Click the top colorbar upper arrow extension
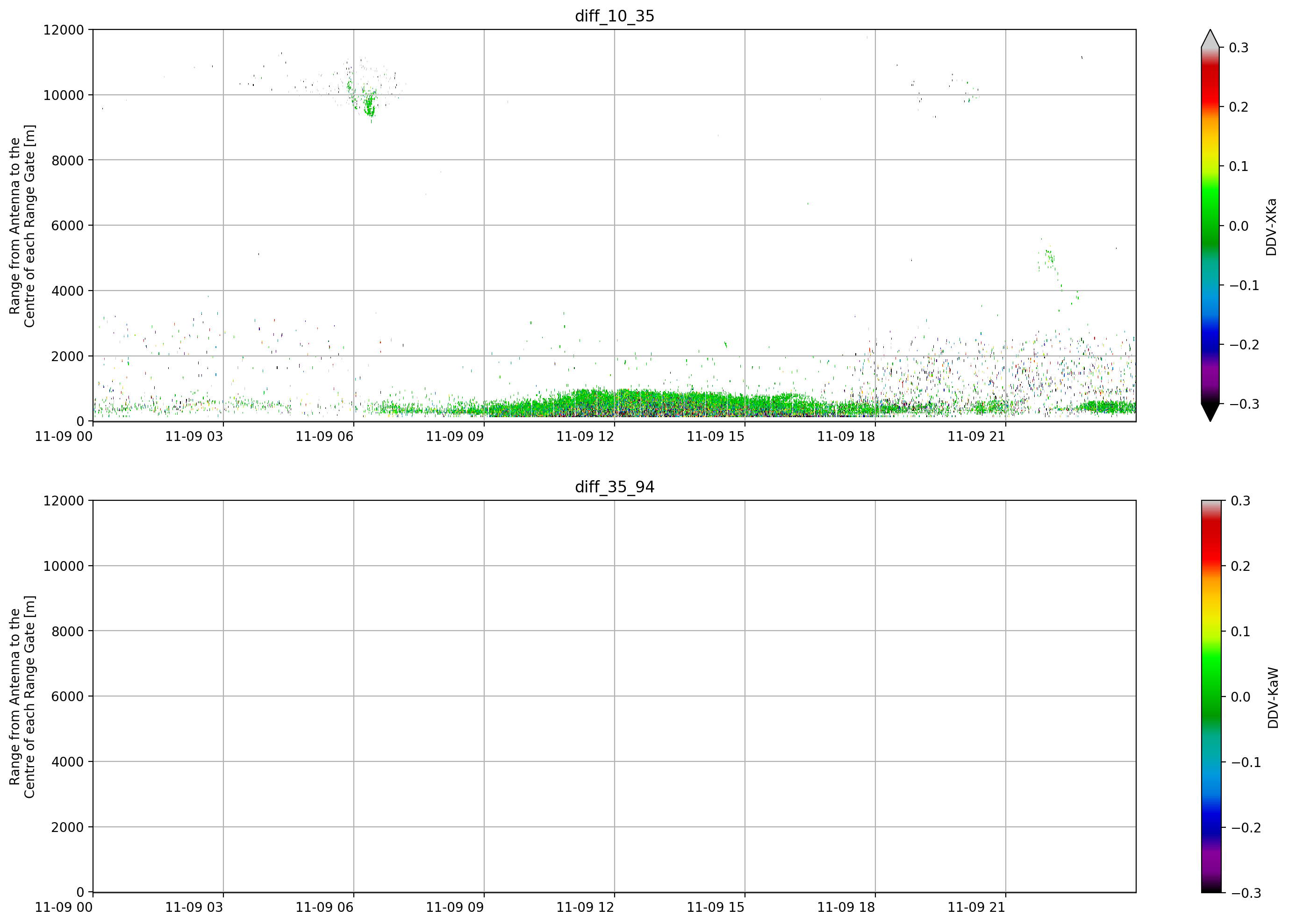This screenshot has width=1289, height=924. pyautogui.click(x=1210, y=38)
